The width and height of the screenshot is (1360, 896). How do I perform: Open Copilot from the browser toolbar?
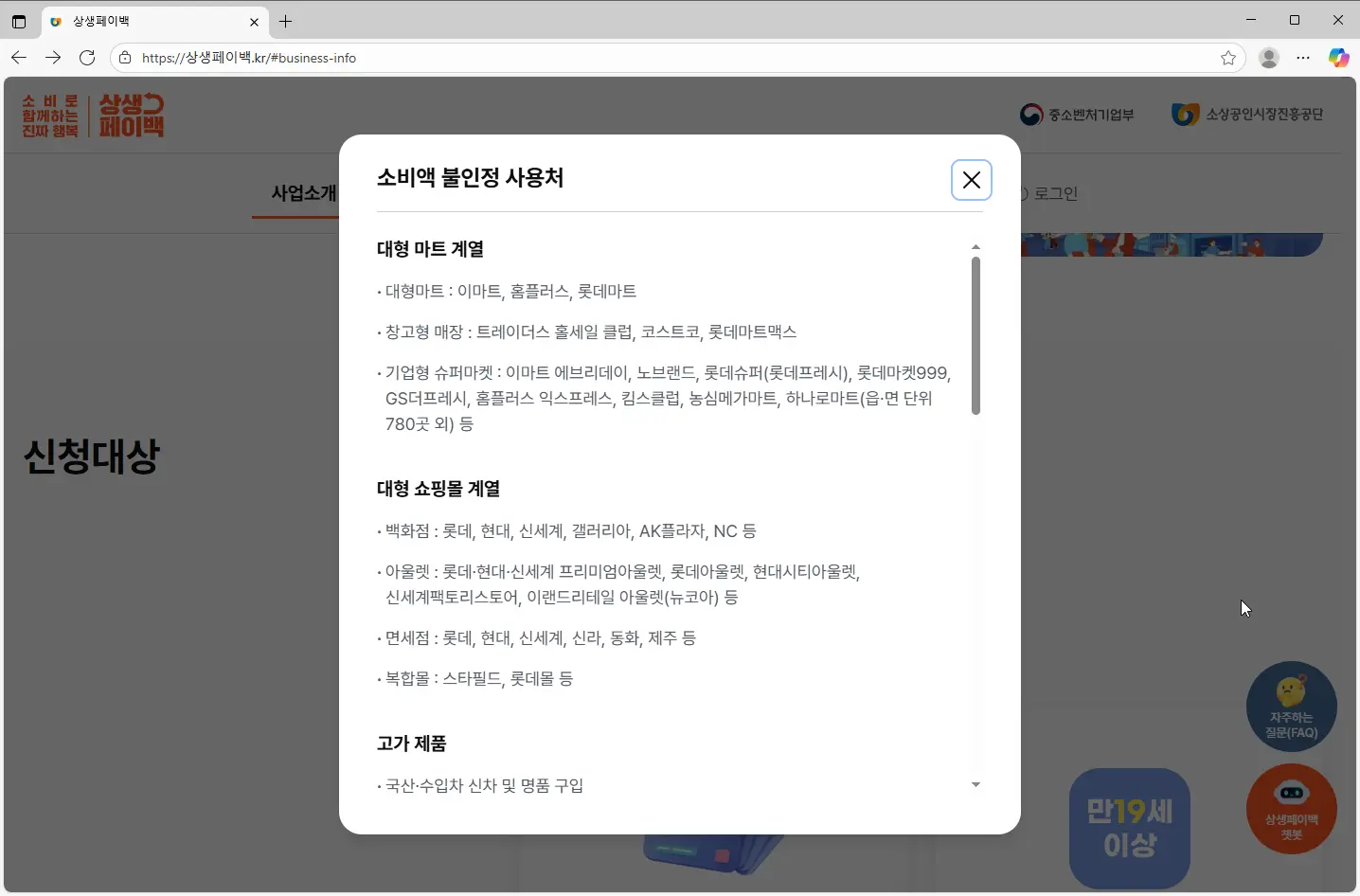click(1340, 58)
